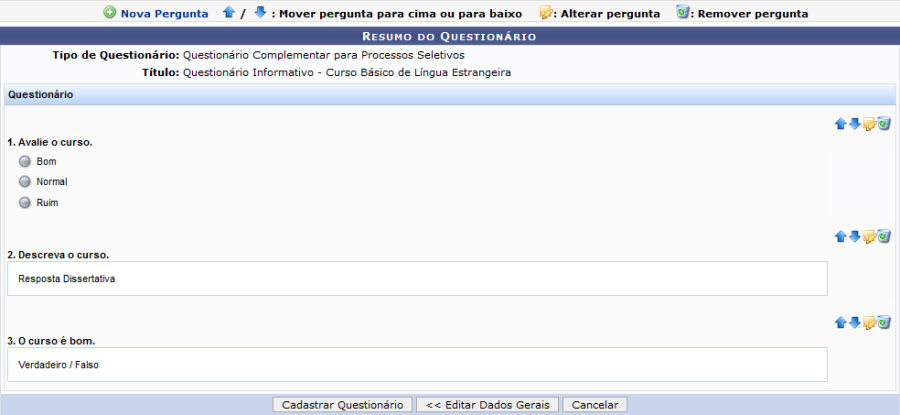Edit question 3 'O curso é bom'

point(869,322)
